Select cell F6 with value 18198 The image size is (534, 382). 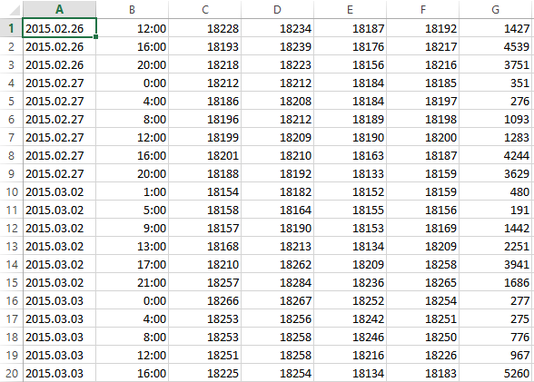[423, 119]
